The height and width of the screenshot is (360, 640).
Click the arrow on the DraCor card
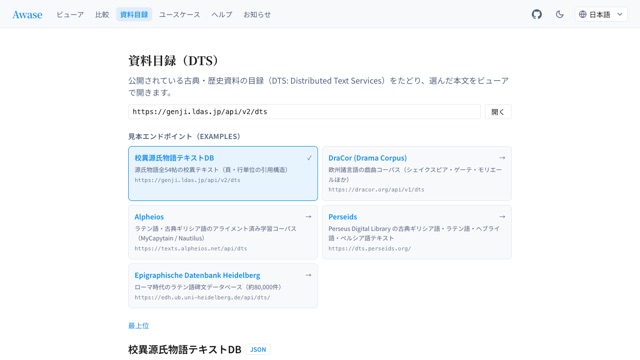pyautogui.click(x=502, y=158)
